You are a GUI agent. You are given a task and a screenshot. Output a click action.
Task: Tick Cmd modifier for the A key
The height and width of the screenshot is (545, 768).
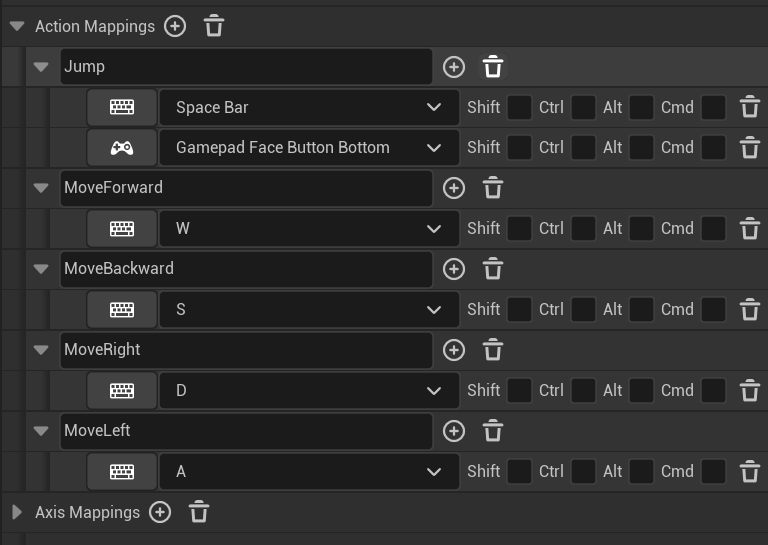(713, 471)
